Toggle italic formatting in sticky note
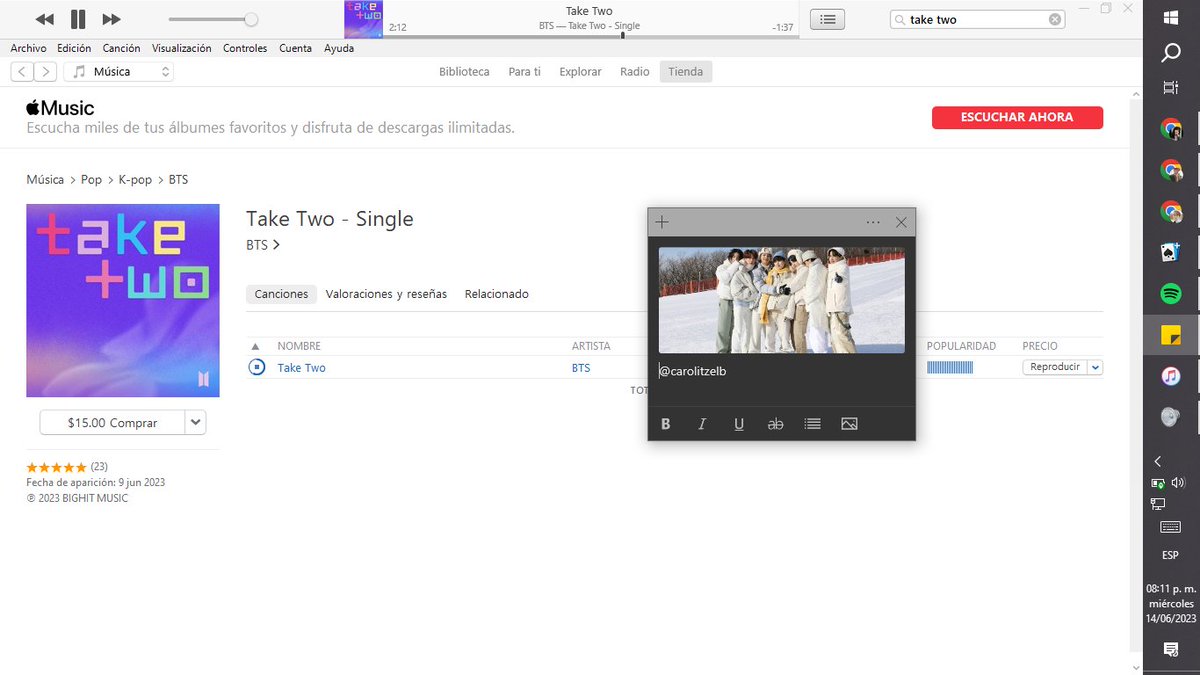This screenshot has width=1200, height=675. [702, 424]
